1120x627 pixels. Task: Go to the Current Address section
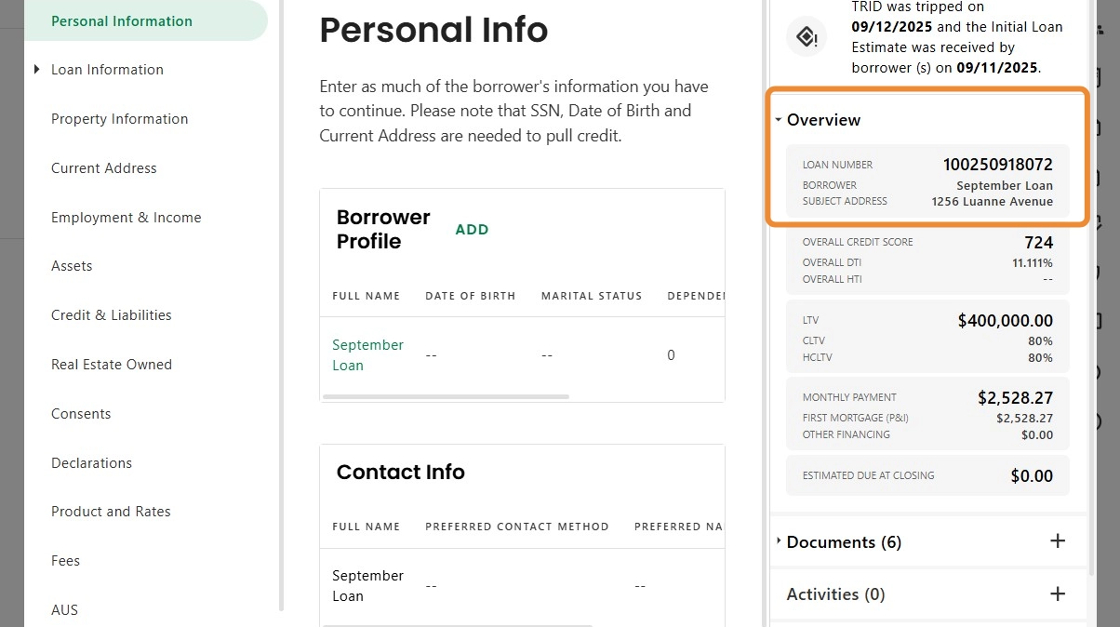(x=104, y=168)
